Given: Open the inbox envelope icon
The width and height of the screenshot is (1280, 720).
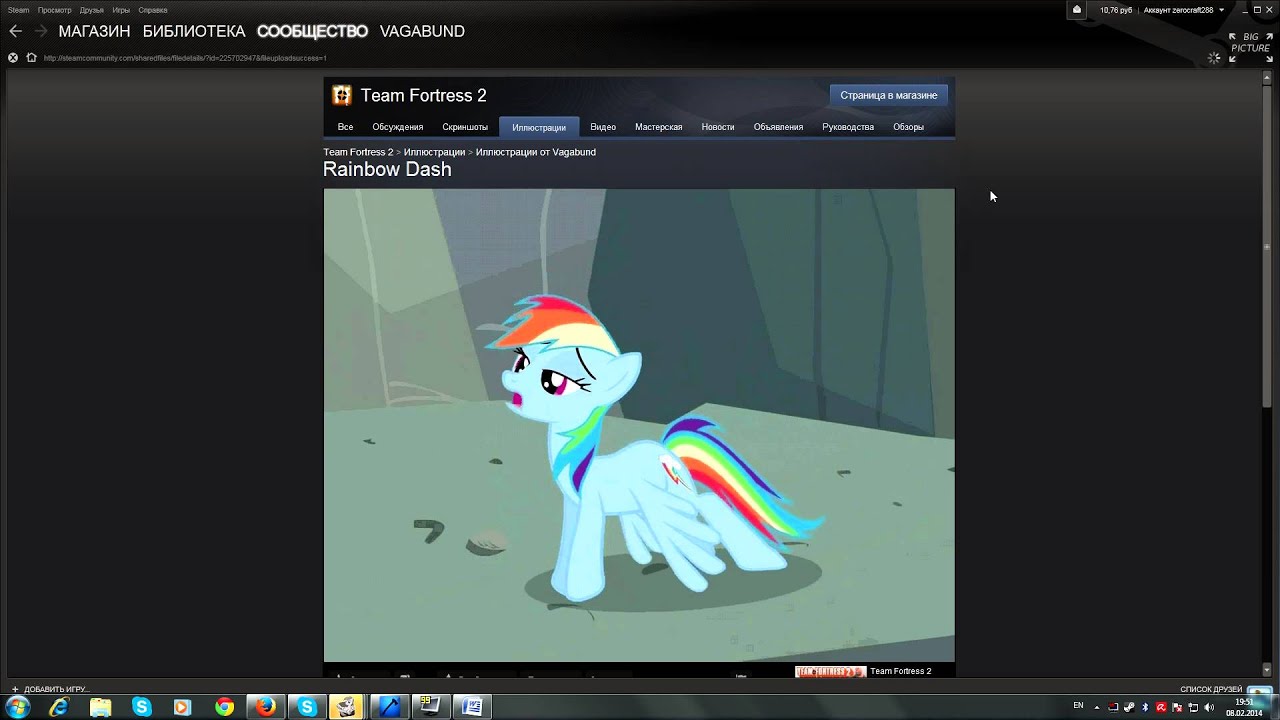Looking at the screenshot, I should pyautogui.click(x=1077, y=10).
